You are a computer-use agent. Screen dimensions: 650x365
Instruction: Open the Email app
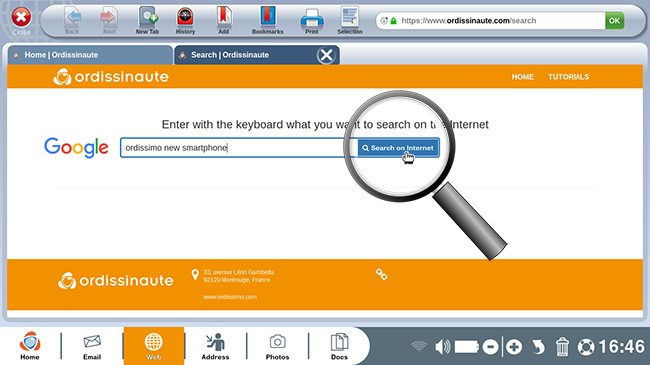pyautogui.click(x=92, y=347)
